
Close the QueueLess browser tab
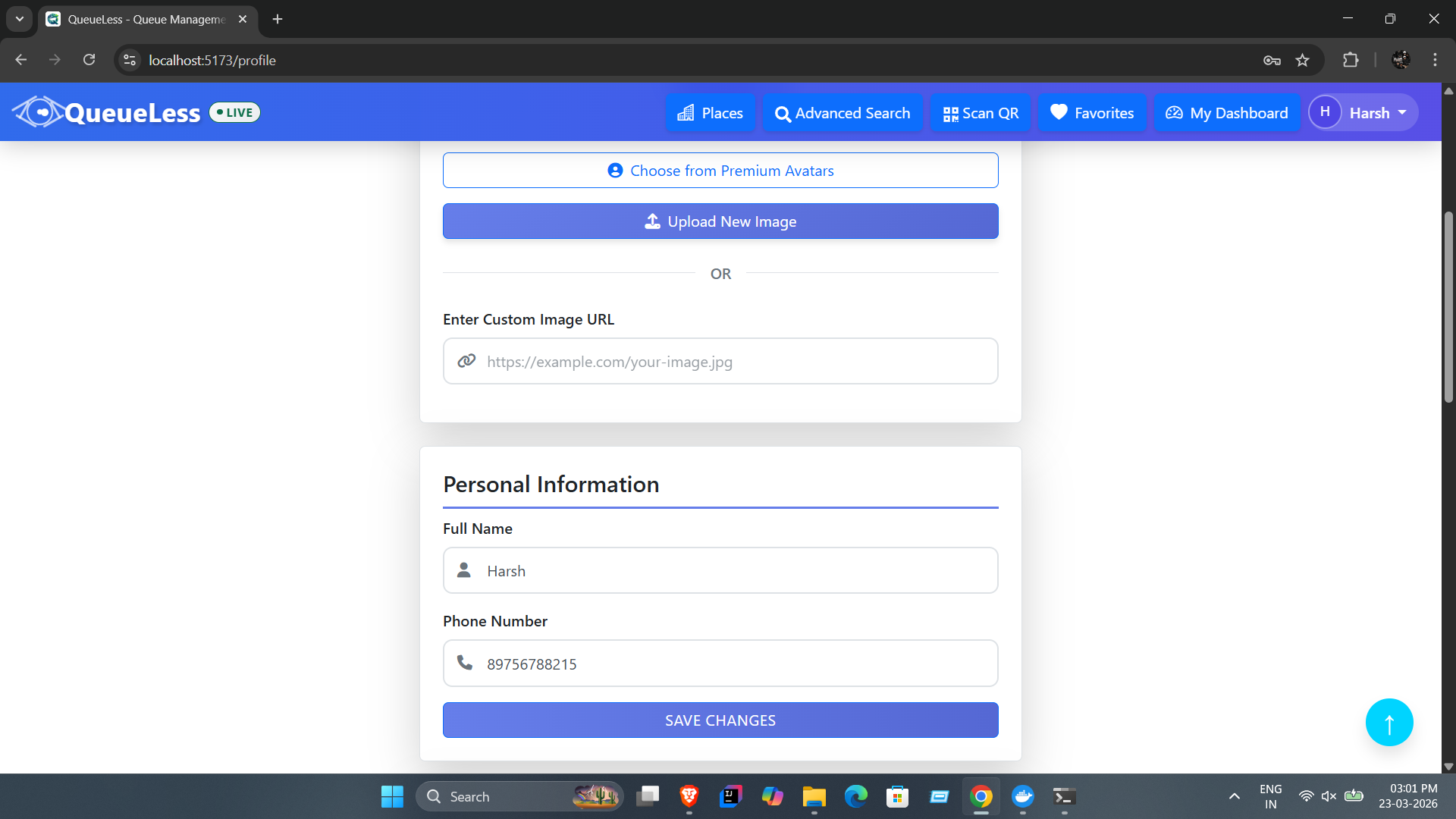pos(243,19)
